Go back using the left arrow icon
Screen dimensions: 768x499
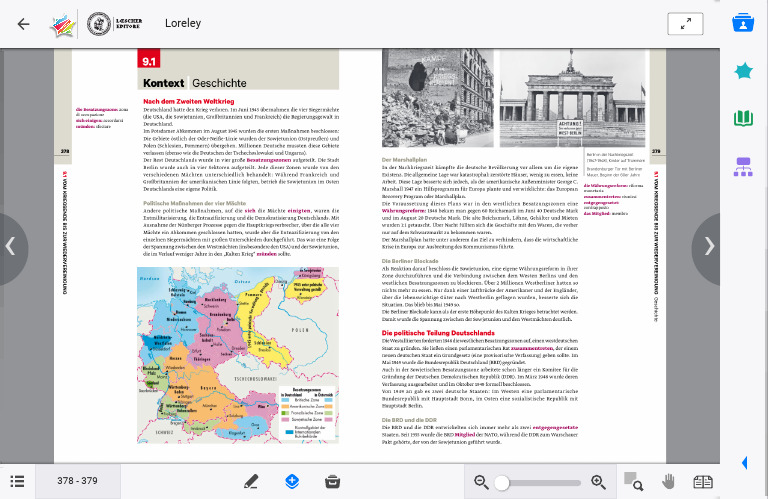point(24,24)
